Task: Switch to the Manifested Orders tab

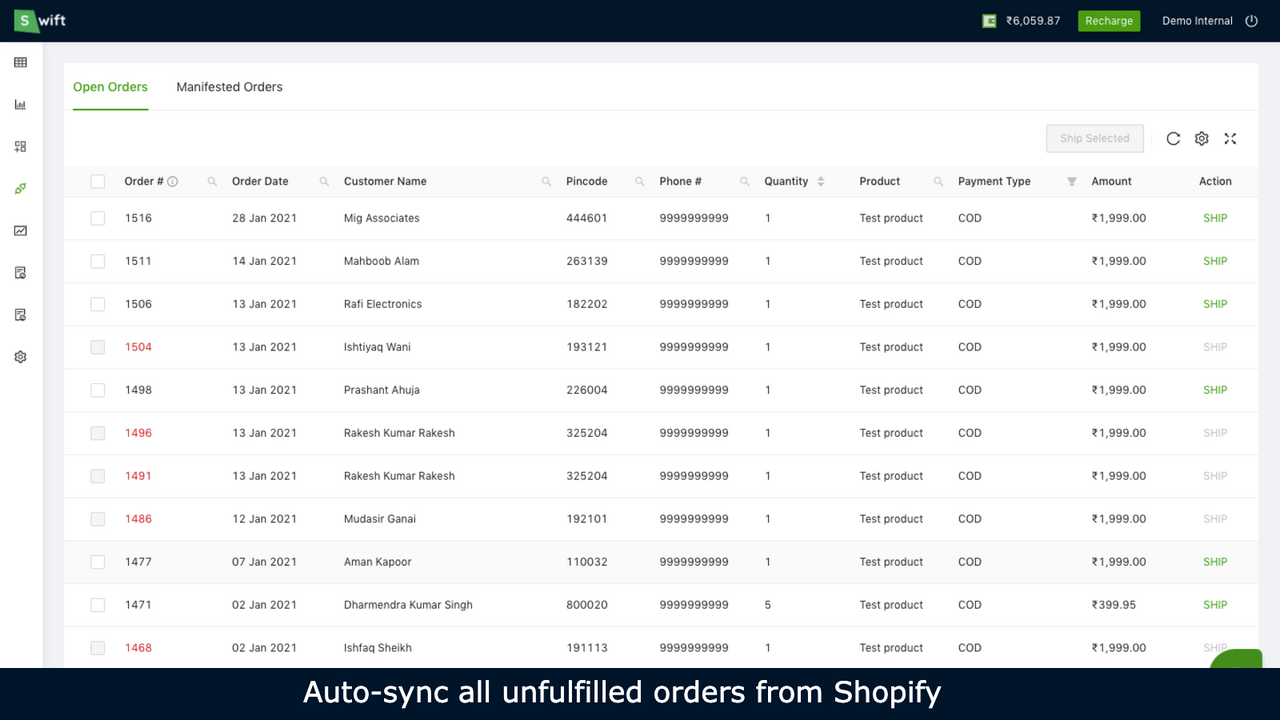Action: 229,87
